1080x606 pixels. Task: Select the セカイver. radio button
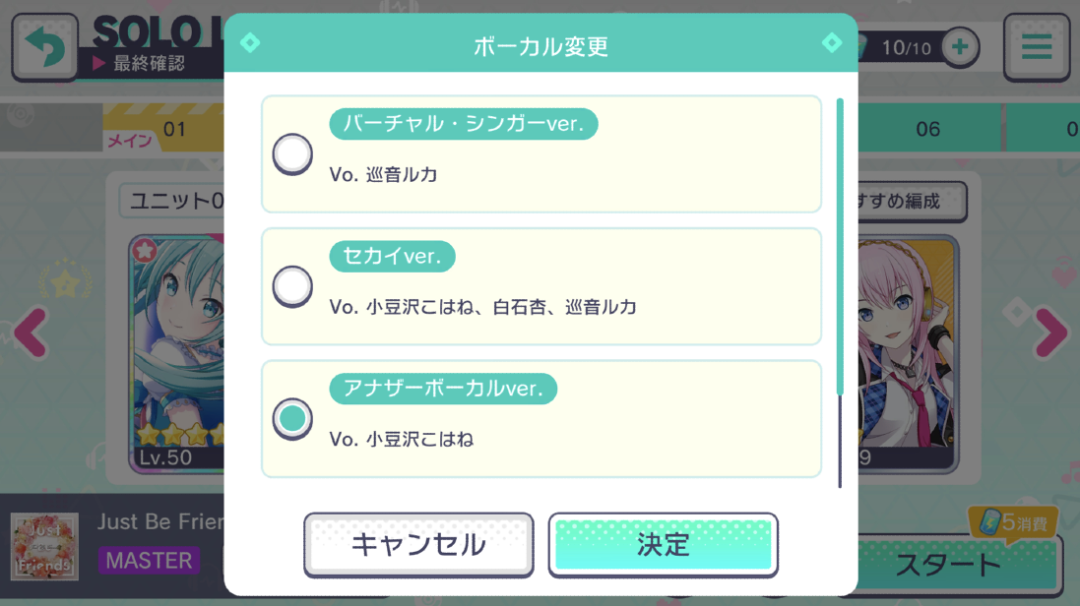click(292, 287)
